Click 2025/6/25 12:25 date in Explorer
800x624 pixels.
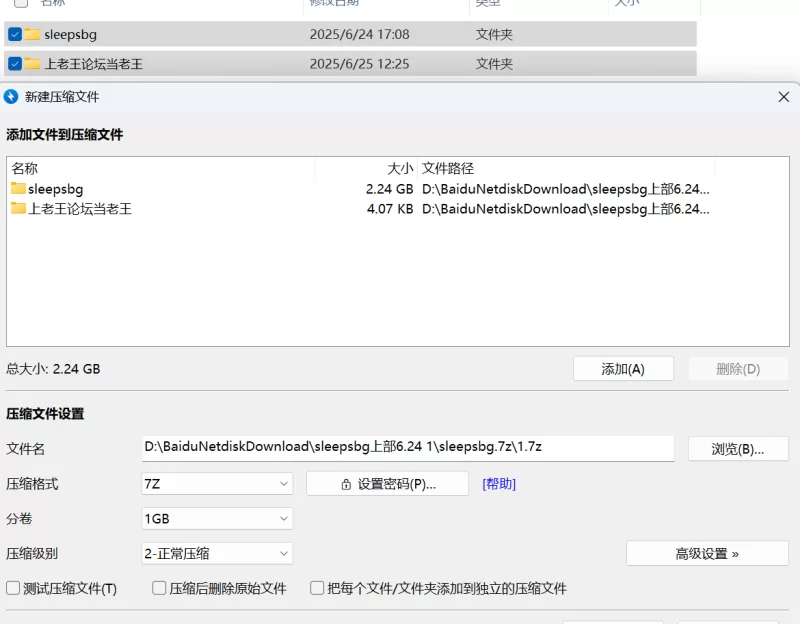tap(360, 64)
